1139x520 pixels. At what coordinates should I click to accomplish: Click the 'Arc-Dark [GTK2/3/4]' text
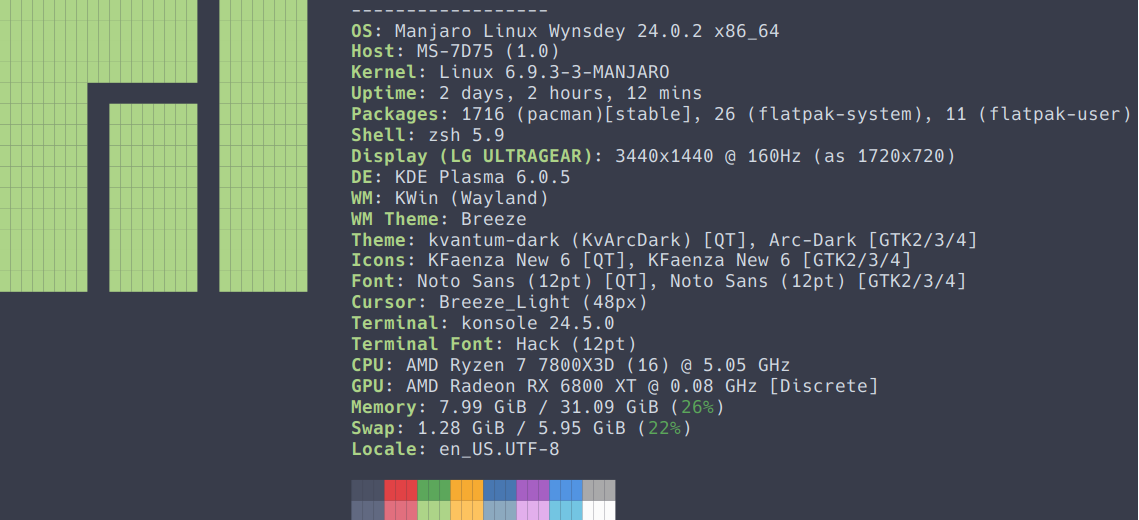(873, 240)
